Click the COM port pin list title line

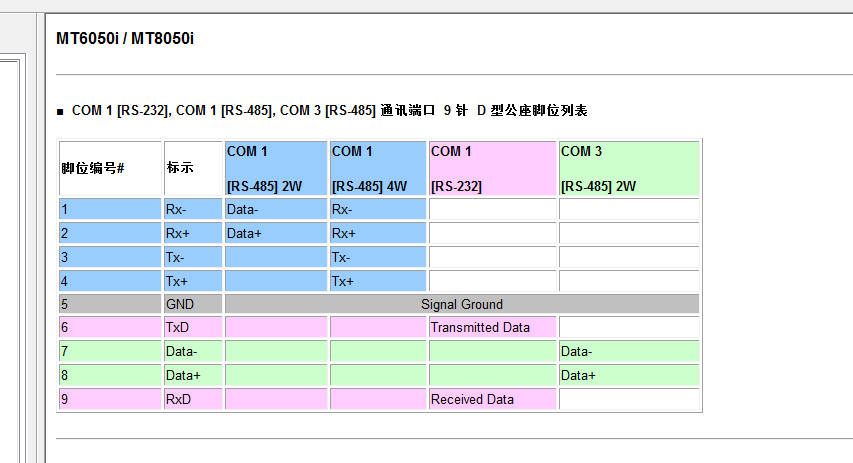[329, 110]
